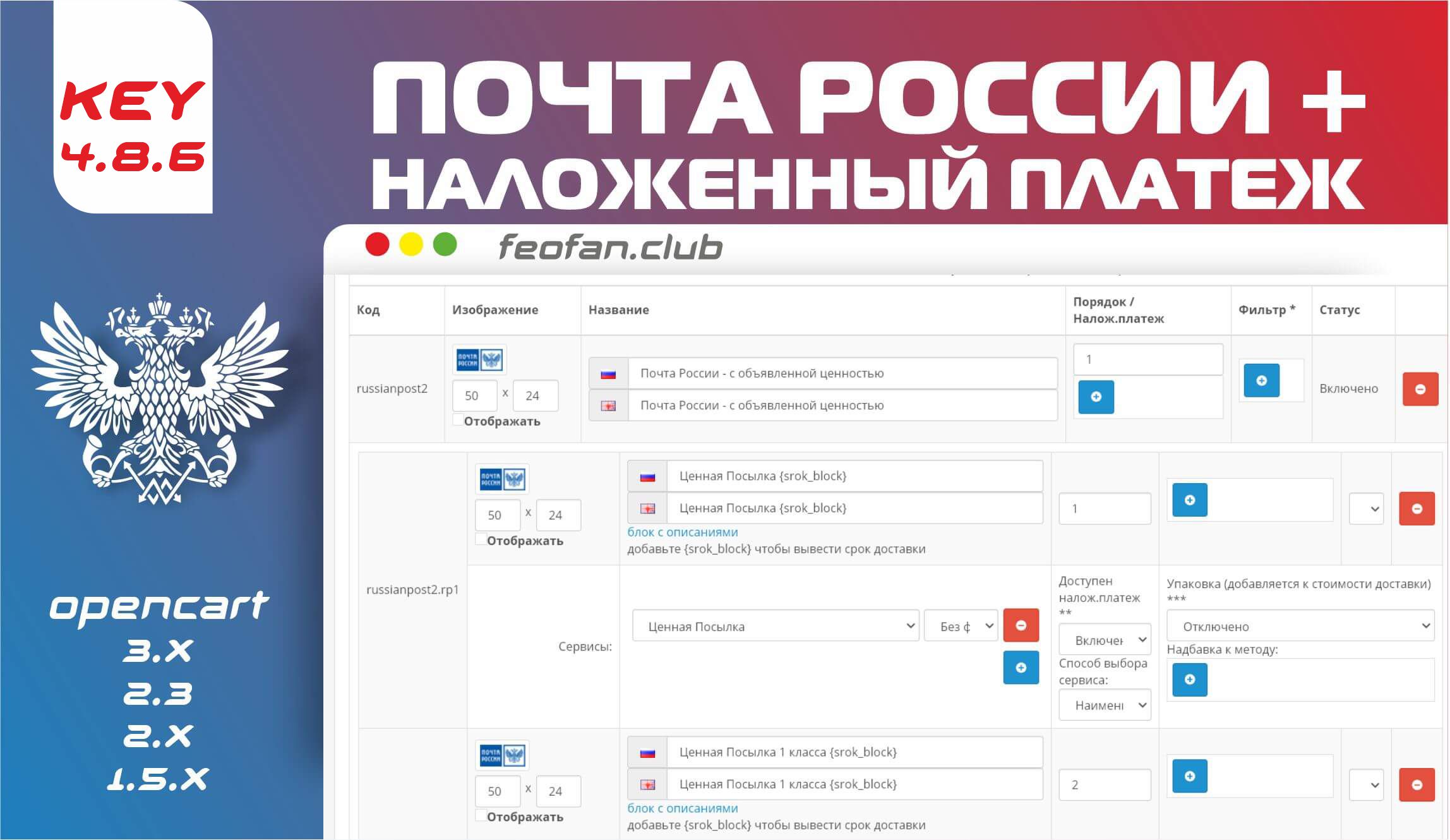Edit English name field Ценная Посылка {srok_block}
The height and width of the screenshot is (840, 1450).
point(854,508)
